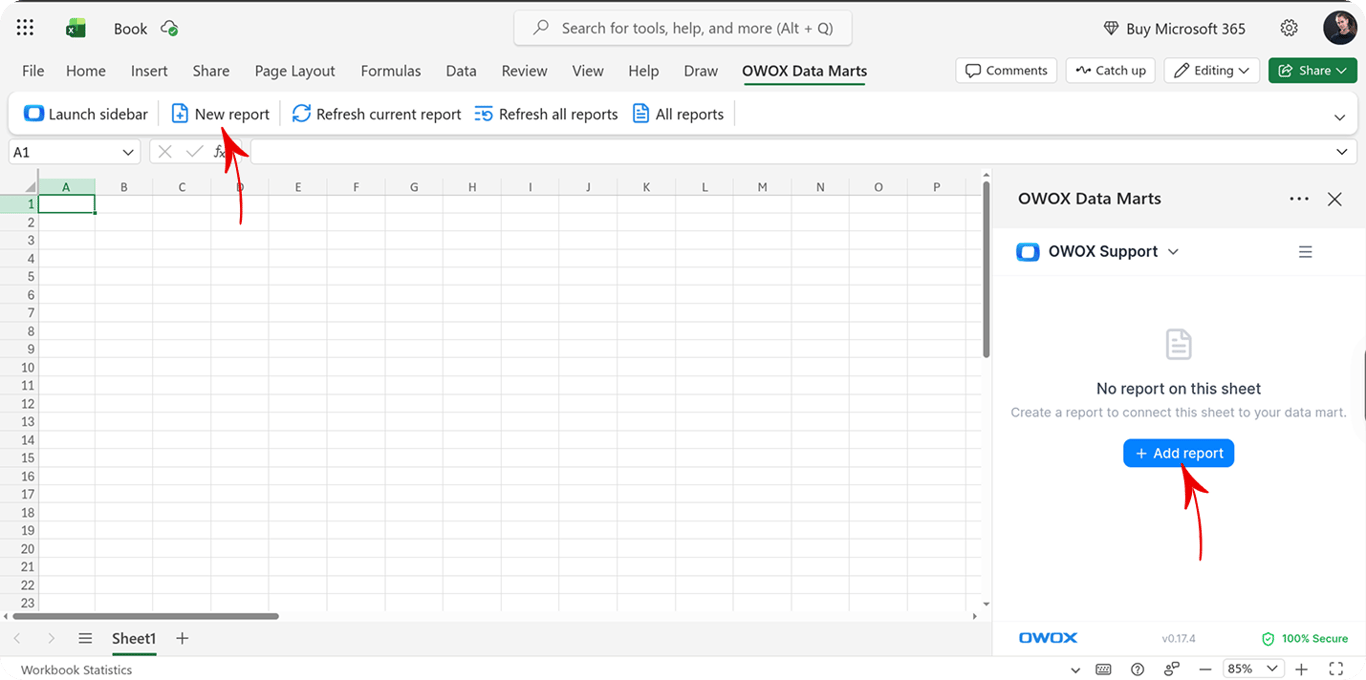Screen dimensions: 1366x680
Task: Open the settings gear icon
Action: pyautogui.click(x=1289, y=28)
